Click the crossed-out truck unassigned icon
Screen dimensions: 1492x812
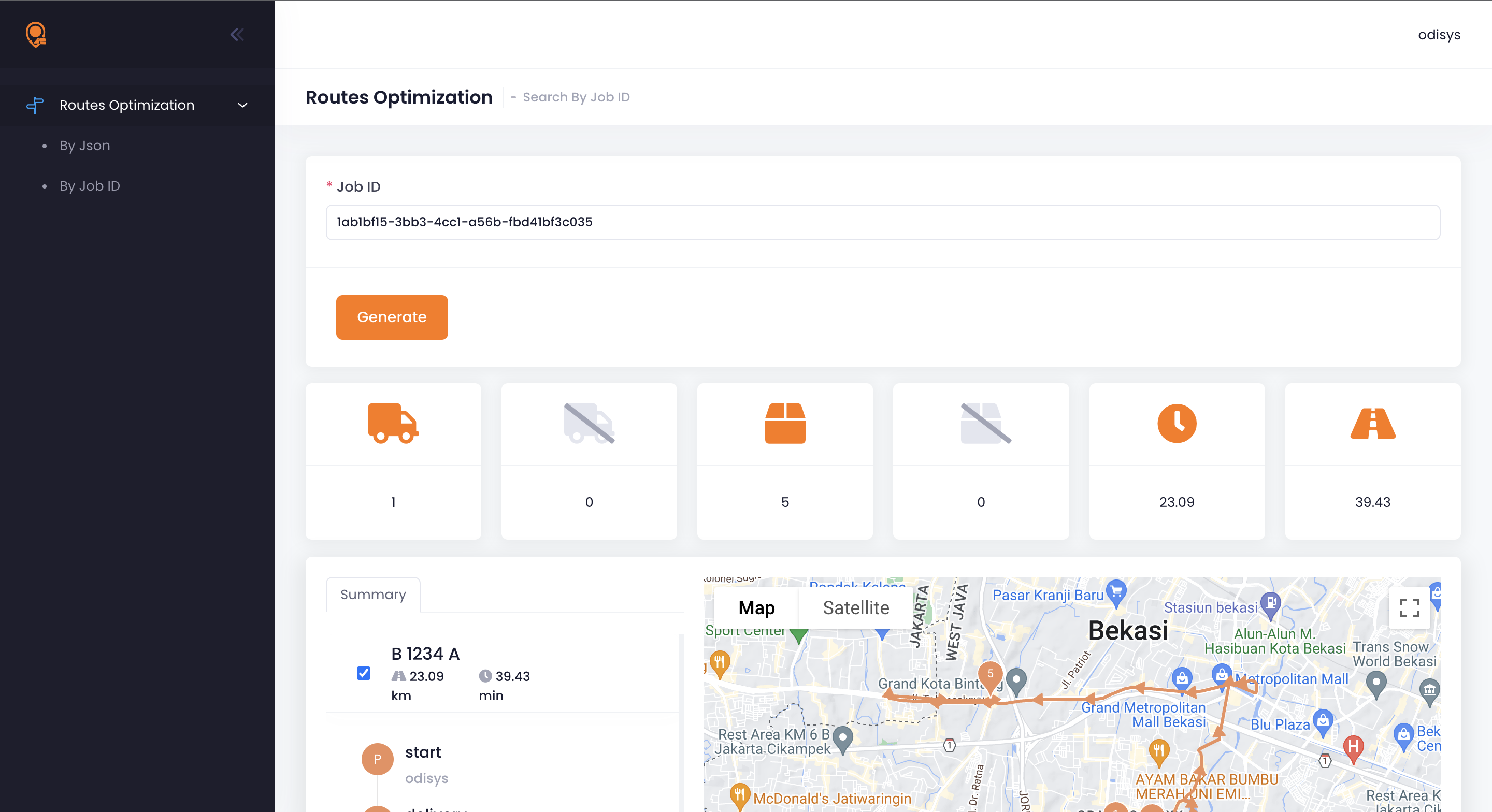pos(589,424)
